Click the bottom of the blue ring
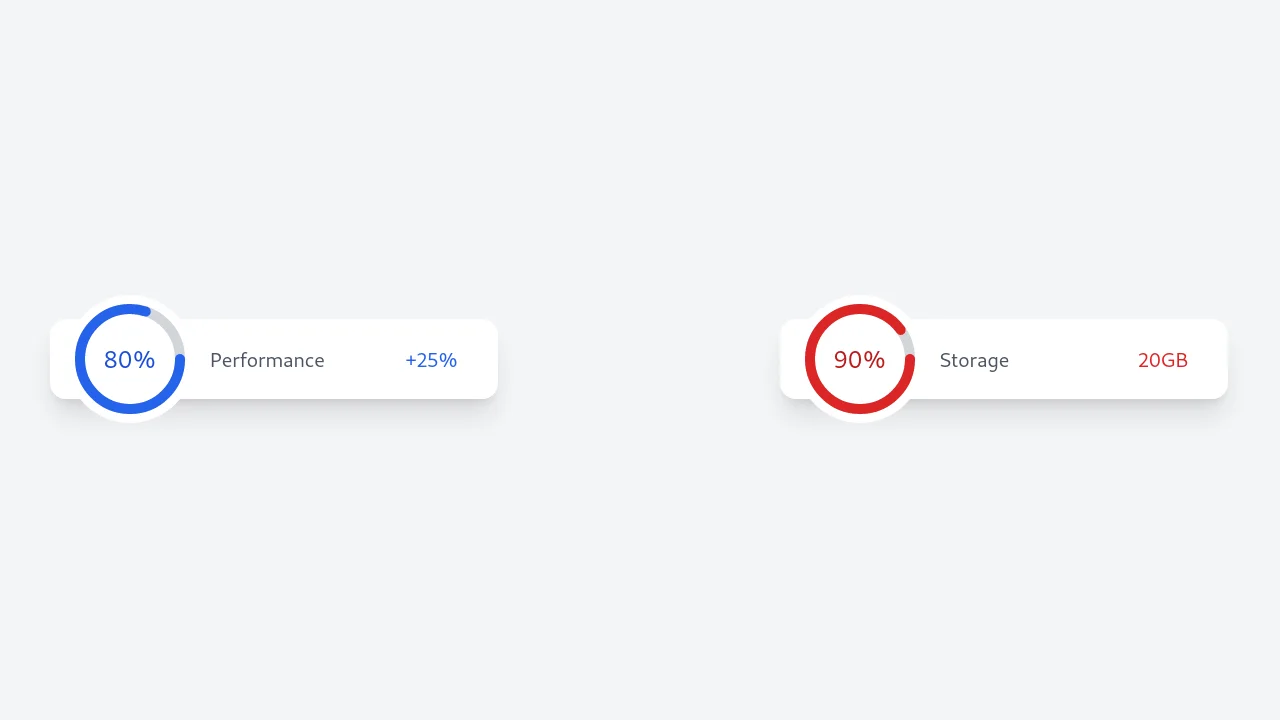 130,409
